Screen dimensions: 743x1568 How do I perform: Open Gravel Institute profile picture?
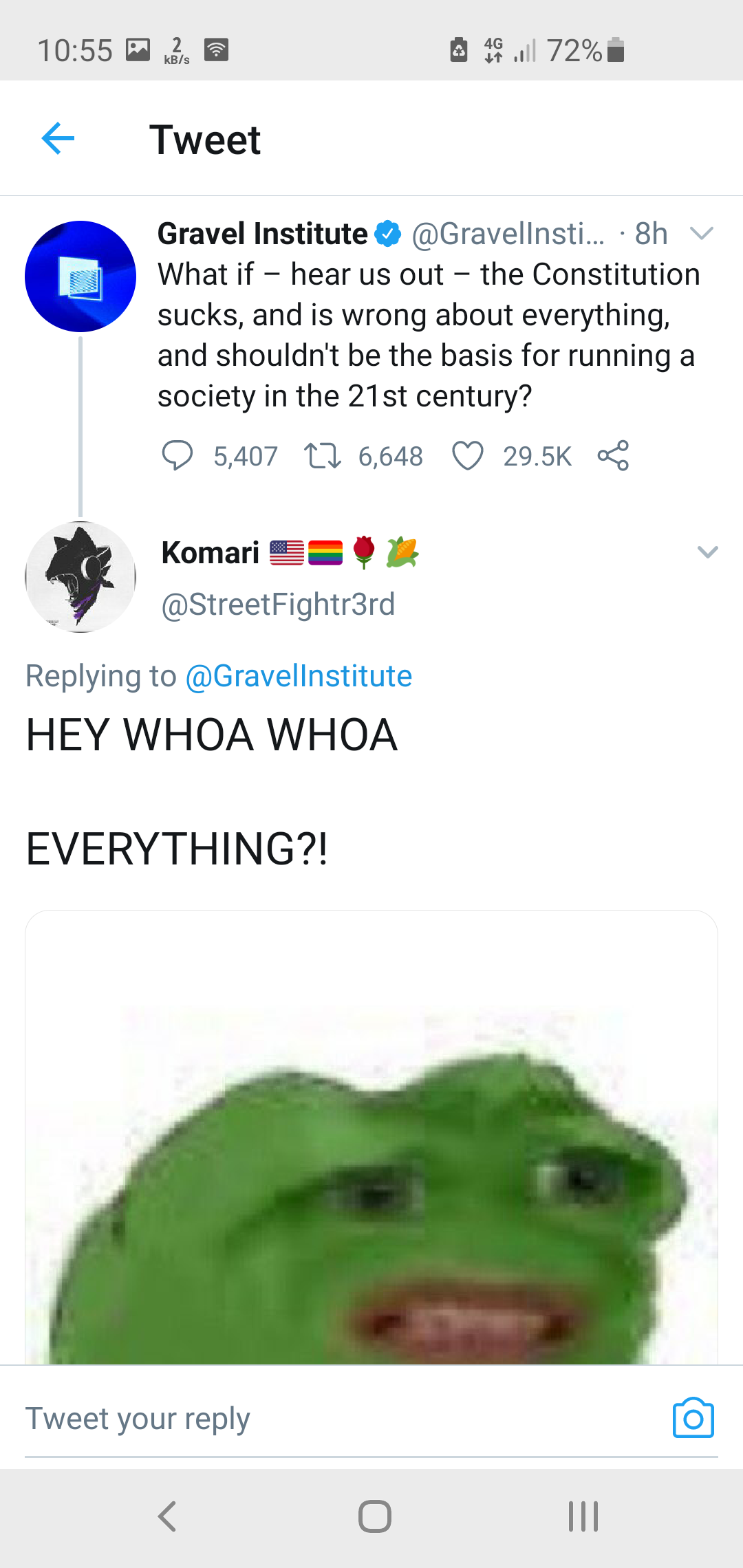point(80,276)
